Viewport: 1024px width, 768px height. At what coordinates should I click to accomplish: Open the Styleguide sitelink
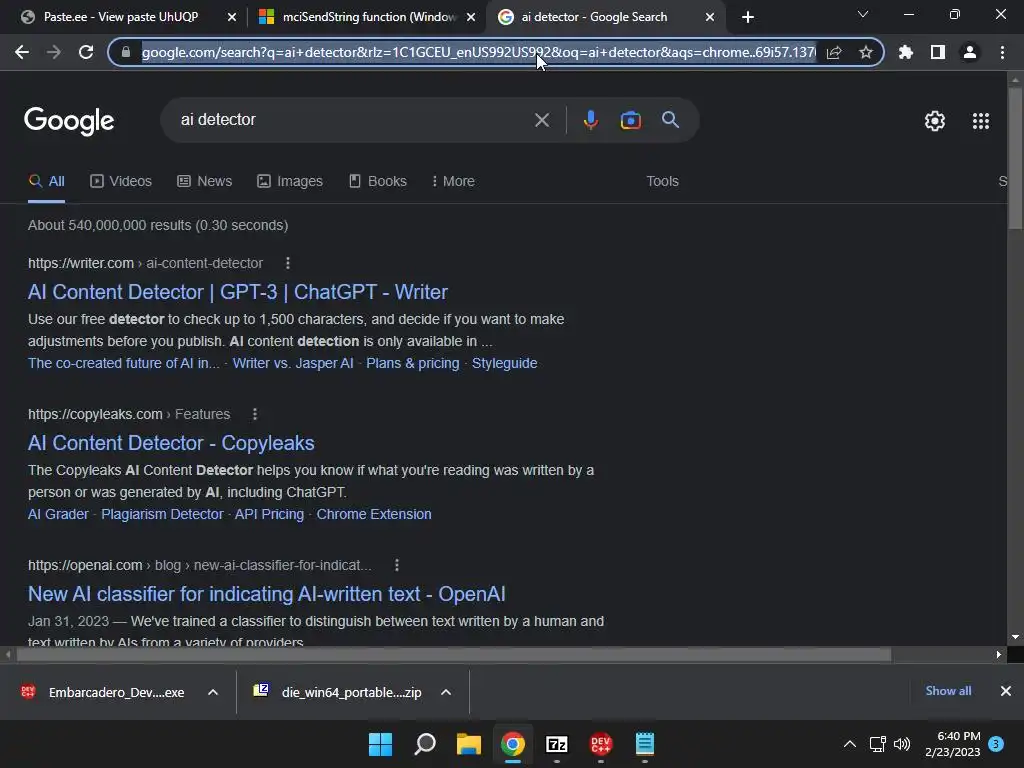(x=504, y=363)
